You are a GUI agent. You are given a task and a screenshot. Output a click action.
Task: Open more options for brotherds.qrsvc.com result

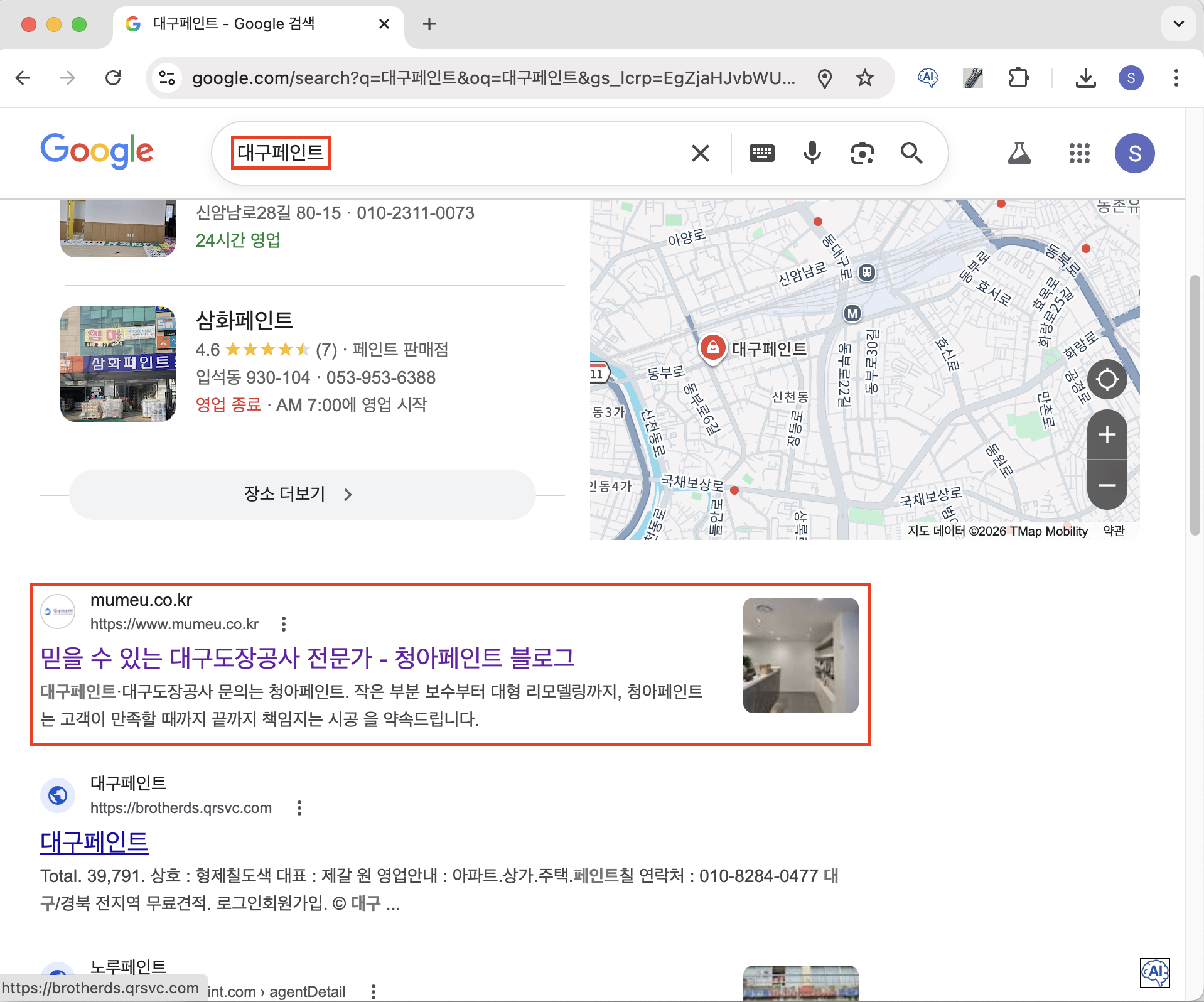[299, 808]
